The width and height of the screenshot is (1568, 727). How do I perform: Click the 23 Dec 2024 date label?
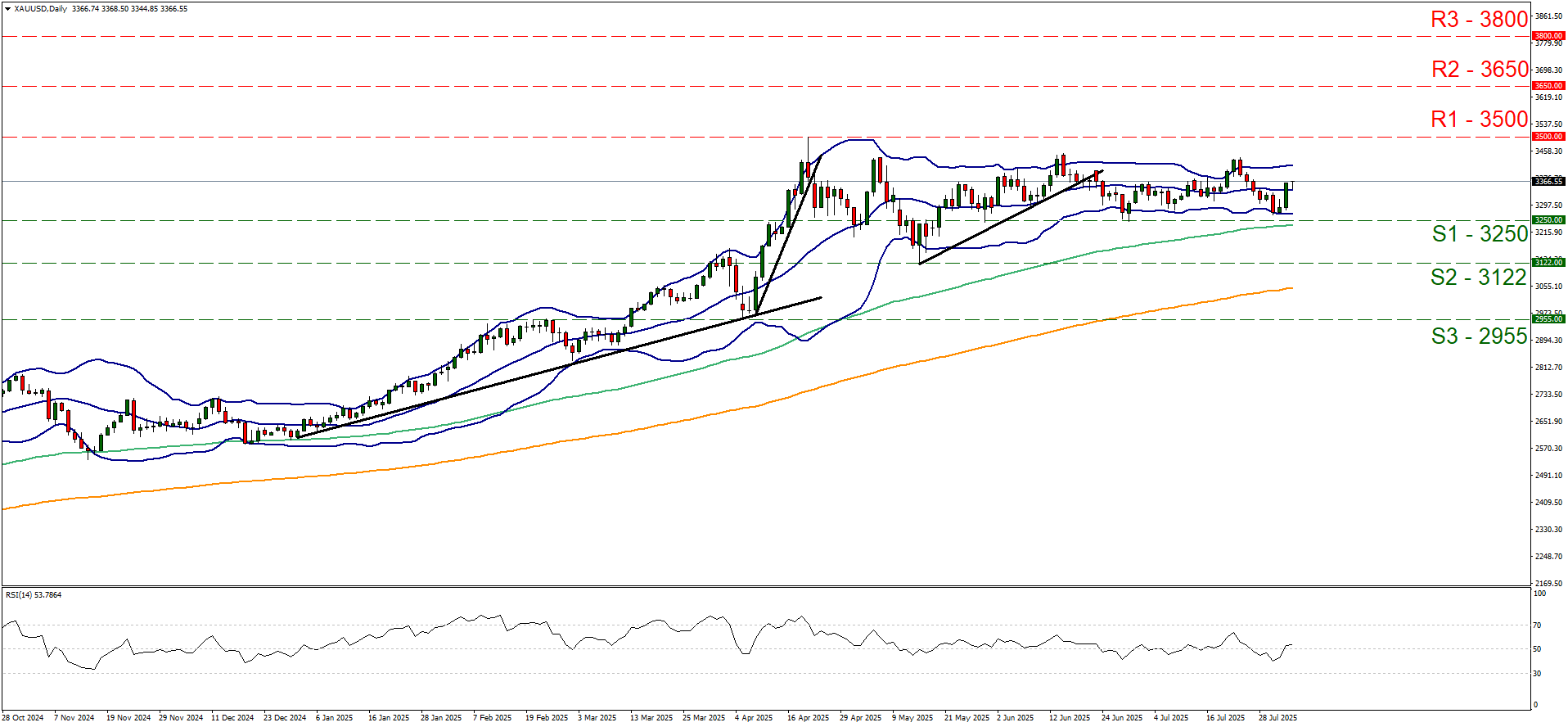[x=285, y=718]
